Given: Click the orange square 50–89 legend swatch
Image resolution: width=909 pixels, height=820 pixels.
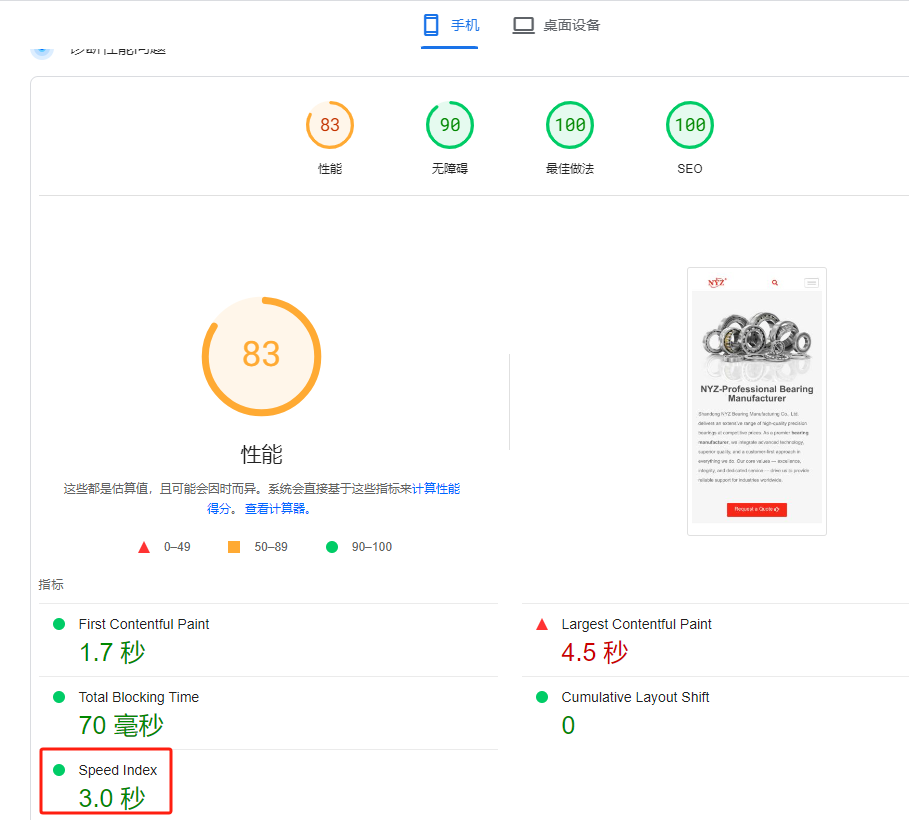Looking at the screenshot, I should [234, 547].
